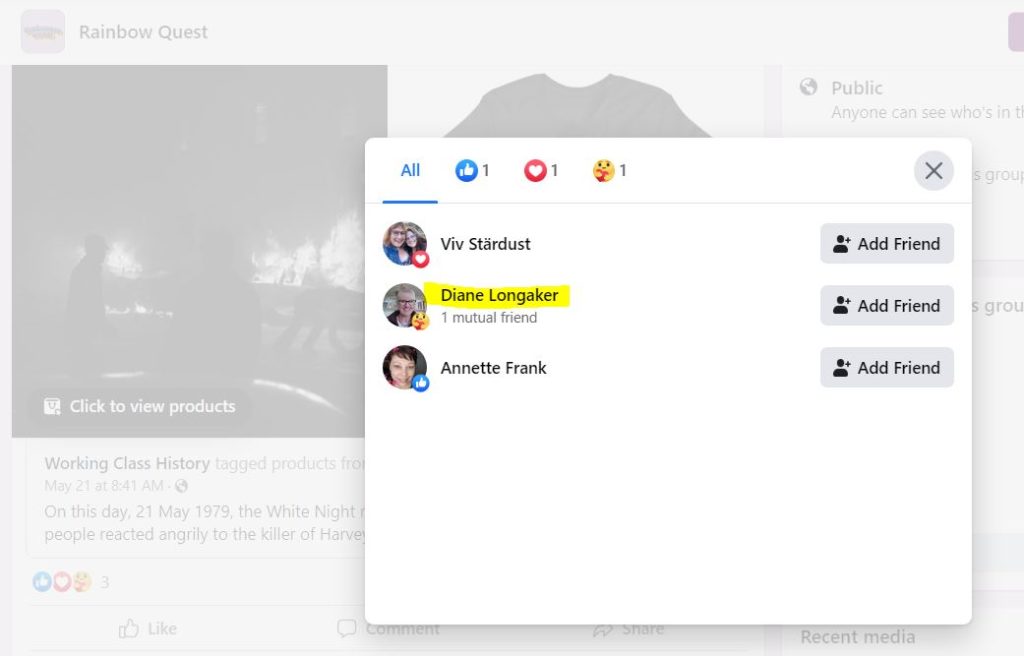Open Annette Frank's profile name link
Image resolution: width=1024 pixels, height=656 pixels.
pos(493,368)
